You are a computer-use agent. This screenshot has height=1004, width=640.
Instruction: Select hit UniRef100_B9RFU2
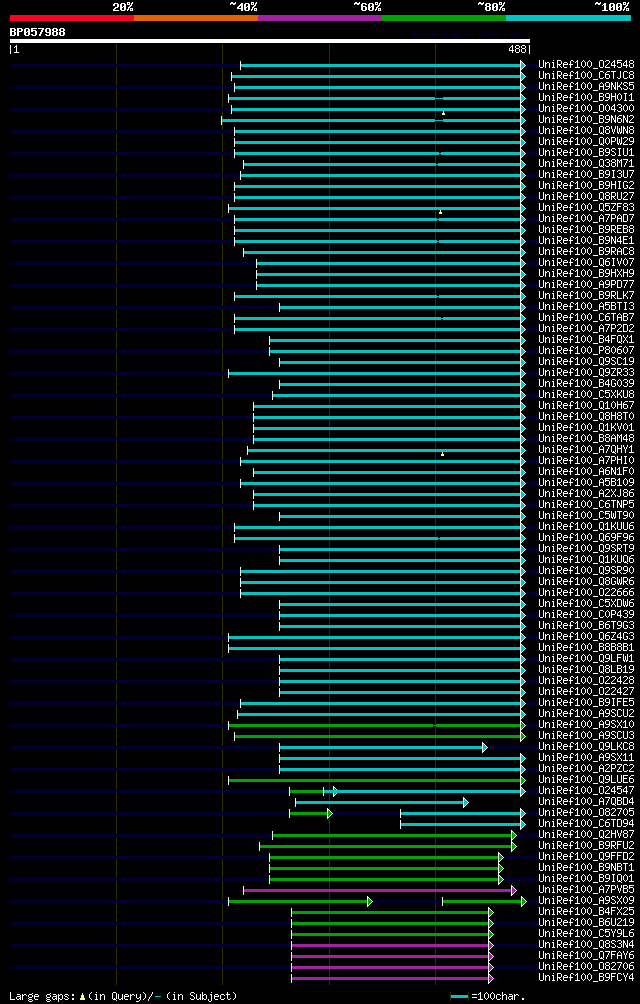pos(586,846)
